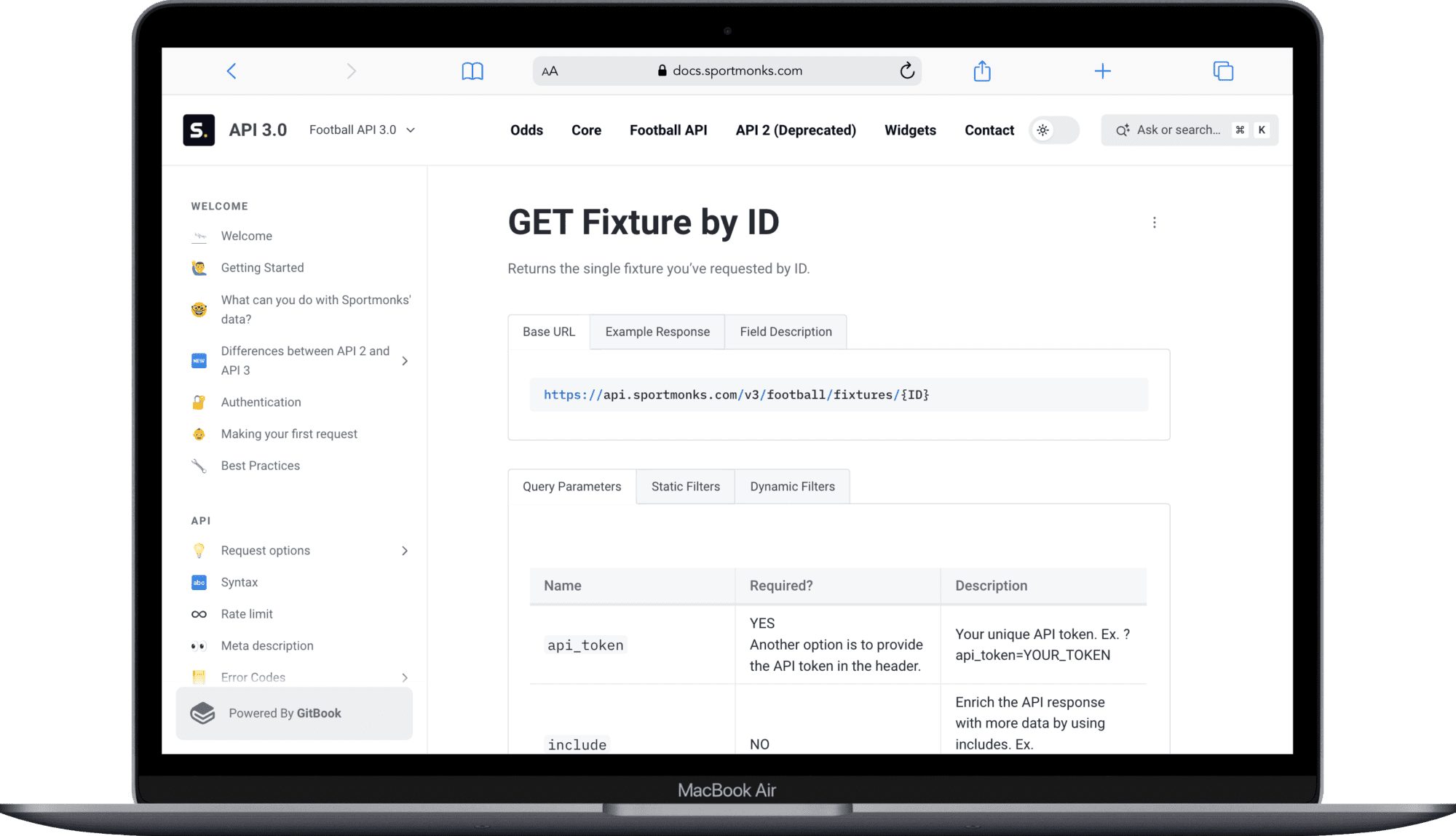Select Core in the top navigation

point(586,130)
